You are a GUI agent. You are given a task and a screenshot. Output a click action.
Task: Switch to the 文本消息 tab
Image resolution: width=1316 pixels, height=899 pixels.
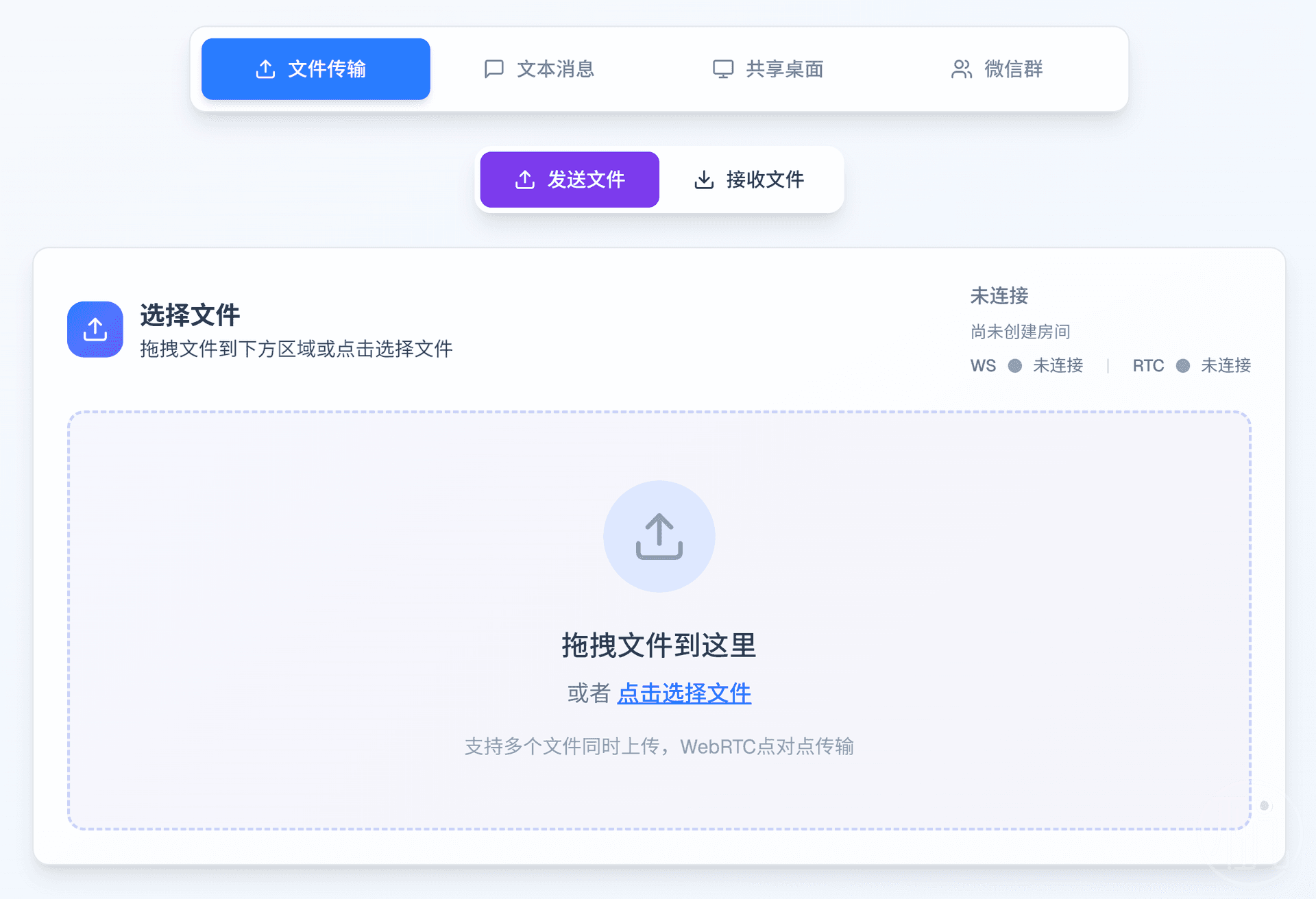(x=555, y=69)
